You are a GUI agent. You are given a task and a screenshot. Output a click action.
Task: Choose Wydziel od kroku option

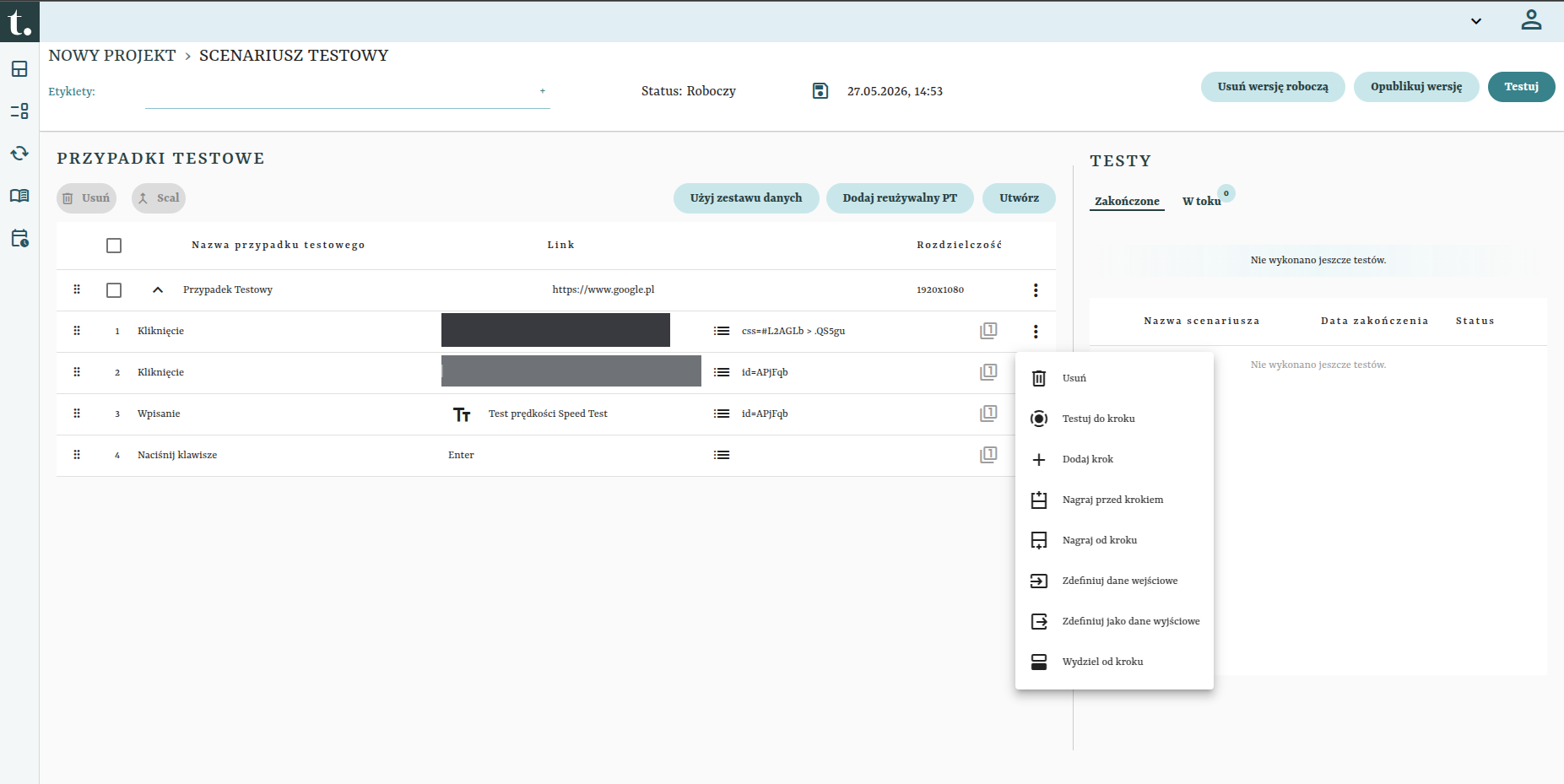pos(1114,662)
